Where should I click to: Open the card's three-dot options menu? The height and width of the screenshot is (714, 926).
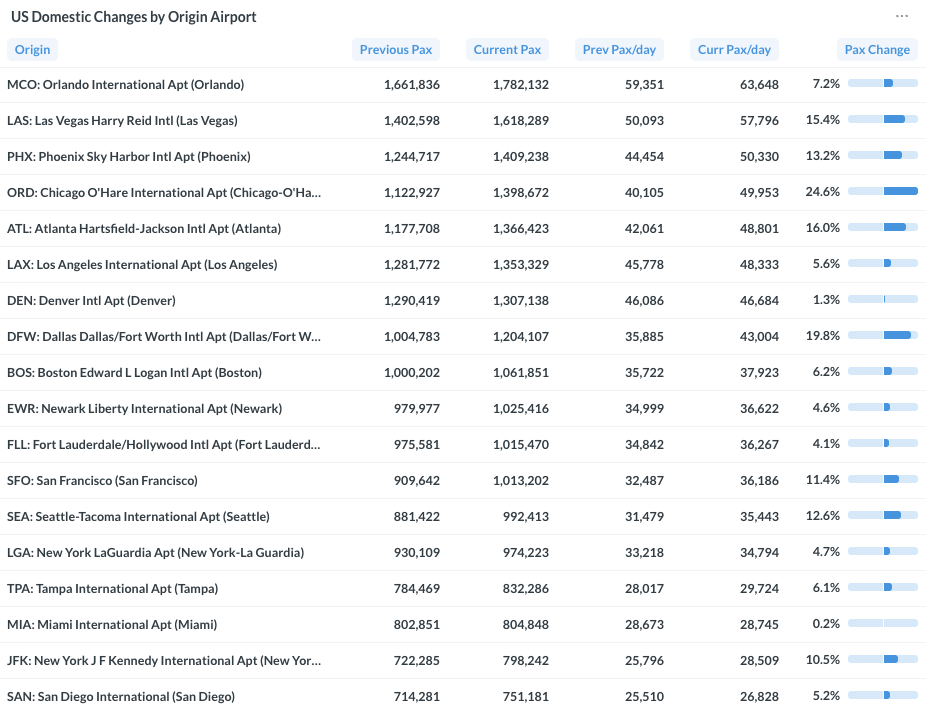902,16
